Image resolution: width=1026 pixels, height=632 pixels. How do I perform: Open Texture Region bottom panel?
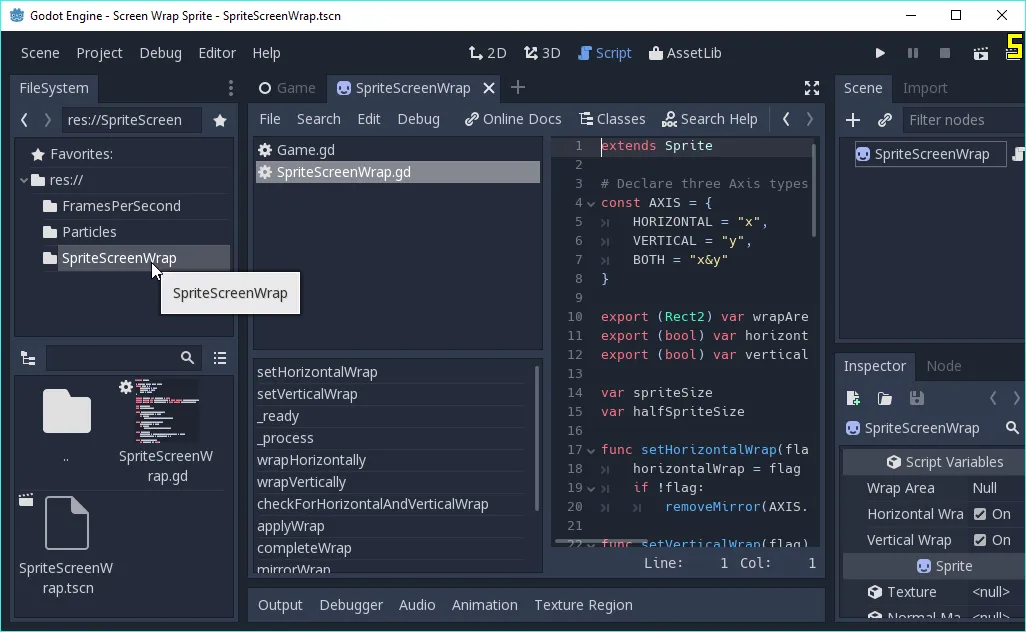(x=583, y=605)
